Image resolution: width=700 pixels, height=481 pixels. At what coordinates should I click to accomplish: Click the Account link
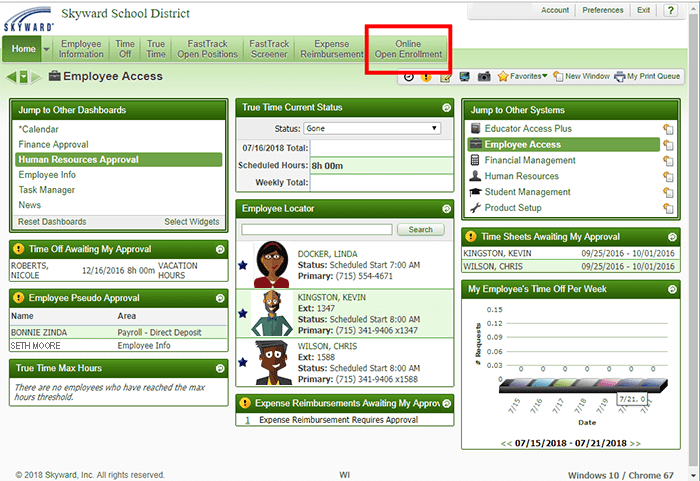click(555, 10)
